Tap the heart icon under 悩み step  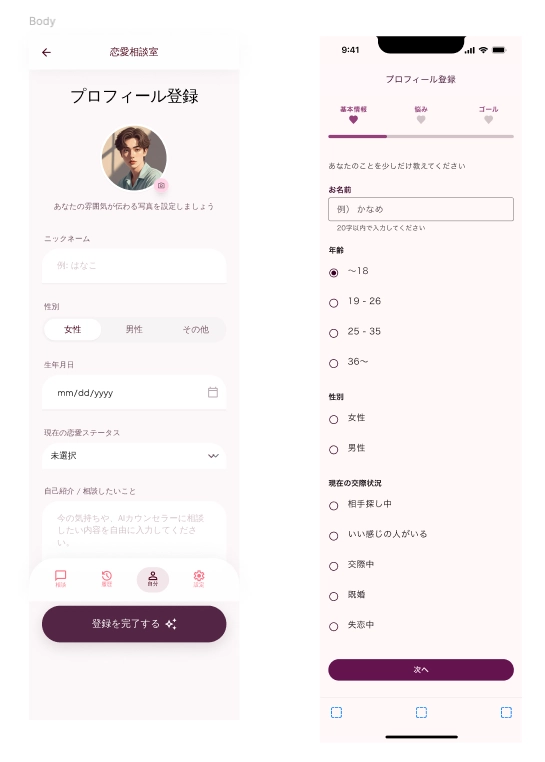[x=421, y=120]
